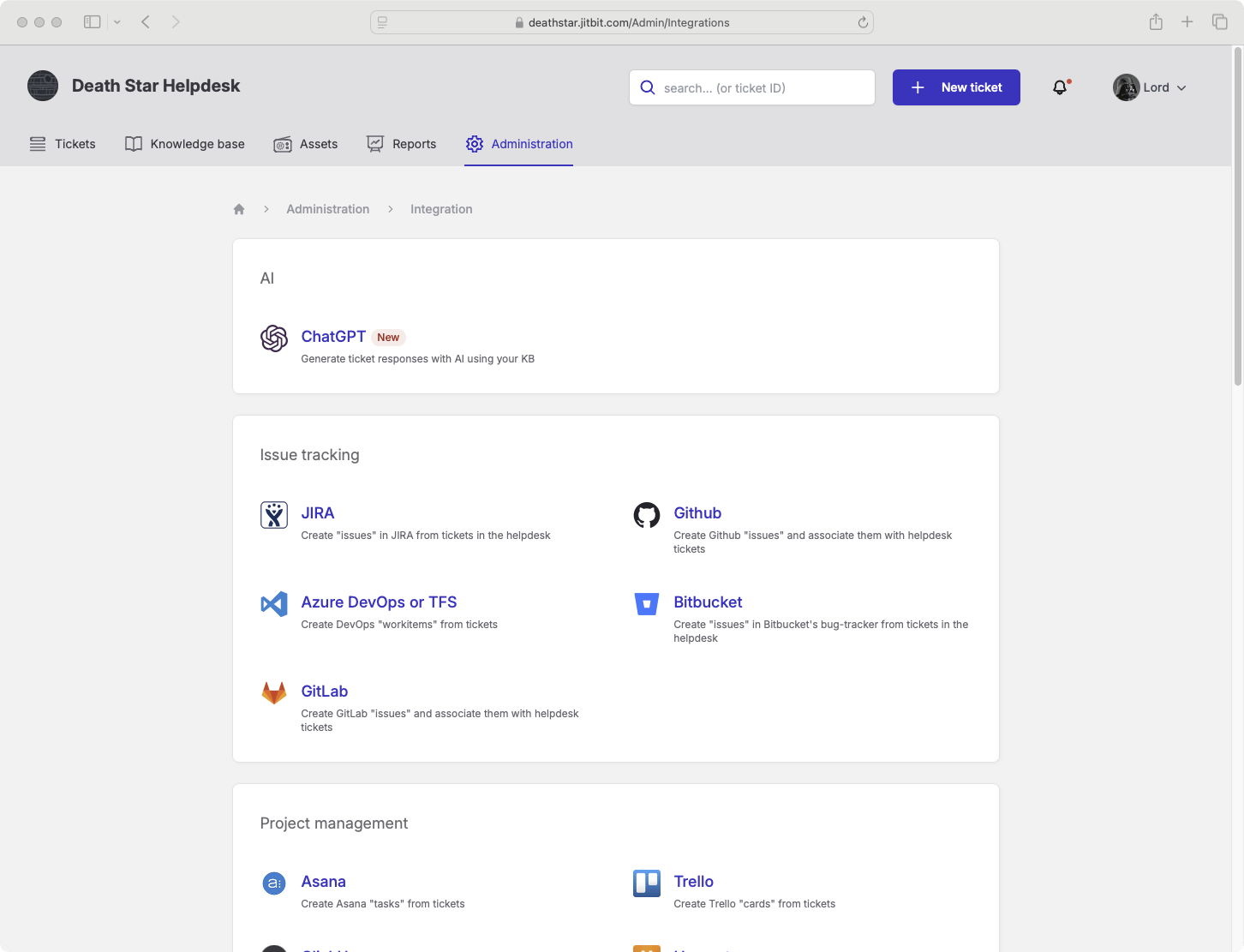The height and width of the screenshot is (952, 1244).
Task: Go forward with Safari forward arrow
Action: tap(176, 22)
